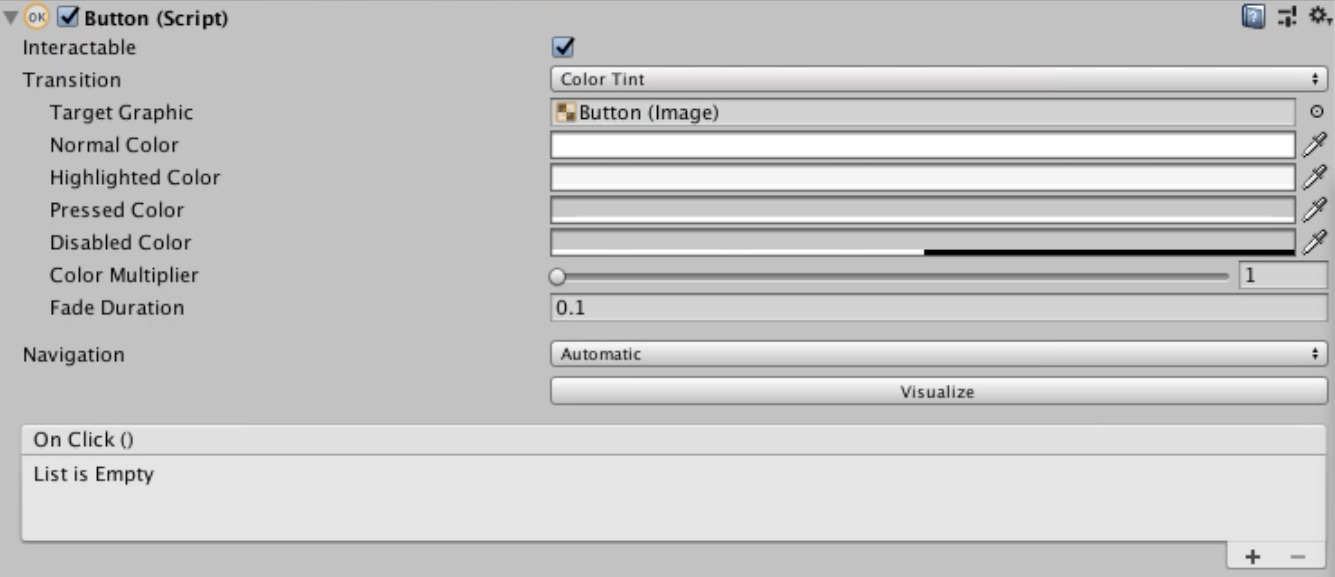Click the Normal Color swatch
Screen dimensions: 1335x577
[922, 145]
